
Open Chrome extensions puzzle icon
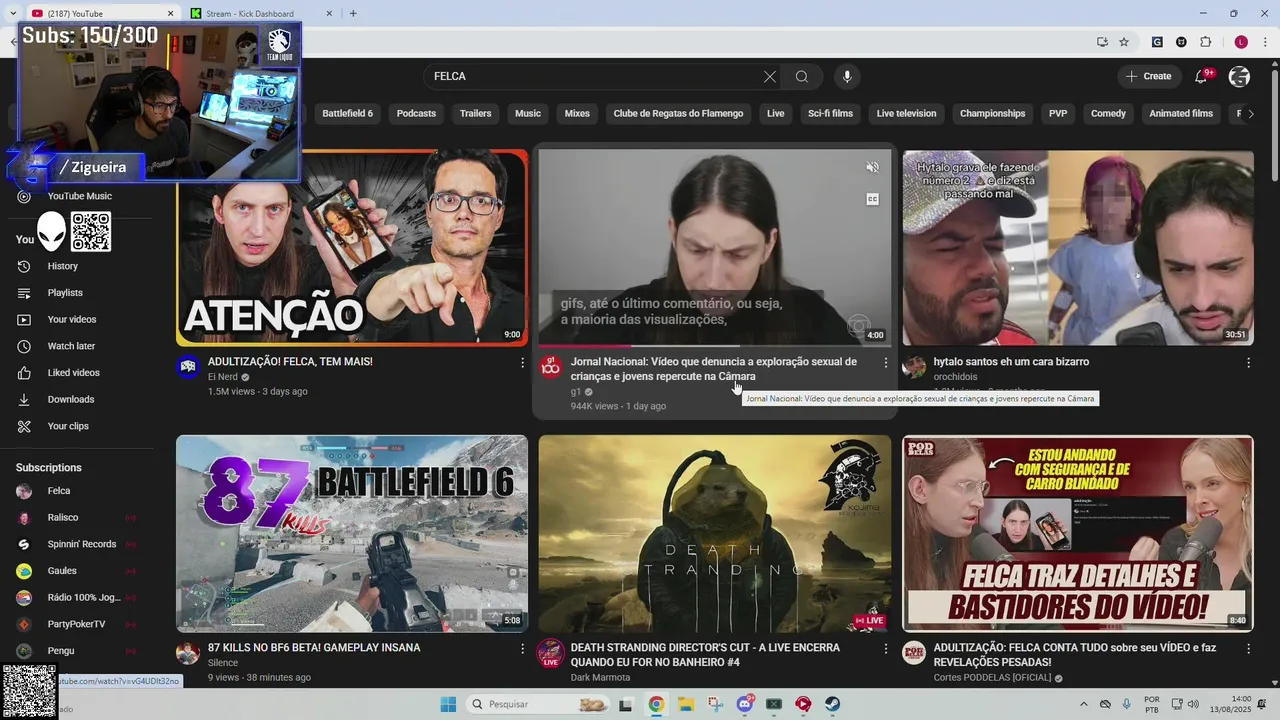tap(1205, 42)
